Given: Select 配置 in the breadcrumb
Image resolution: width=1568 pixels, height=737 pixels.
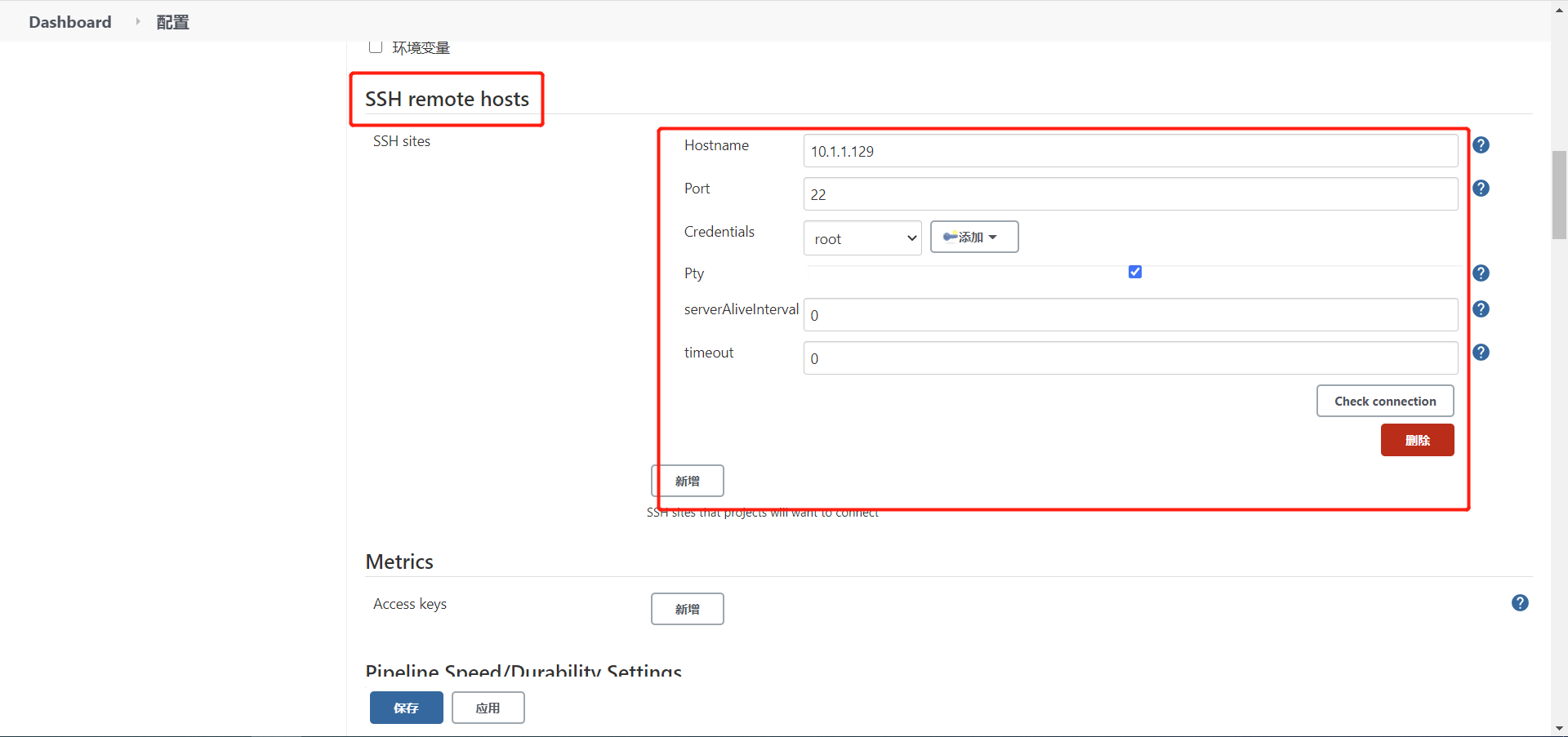Looking at the screenshot, I should pos(171,22).
